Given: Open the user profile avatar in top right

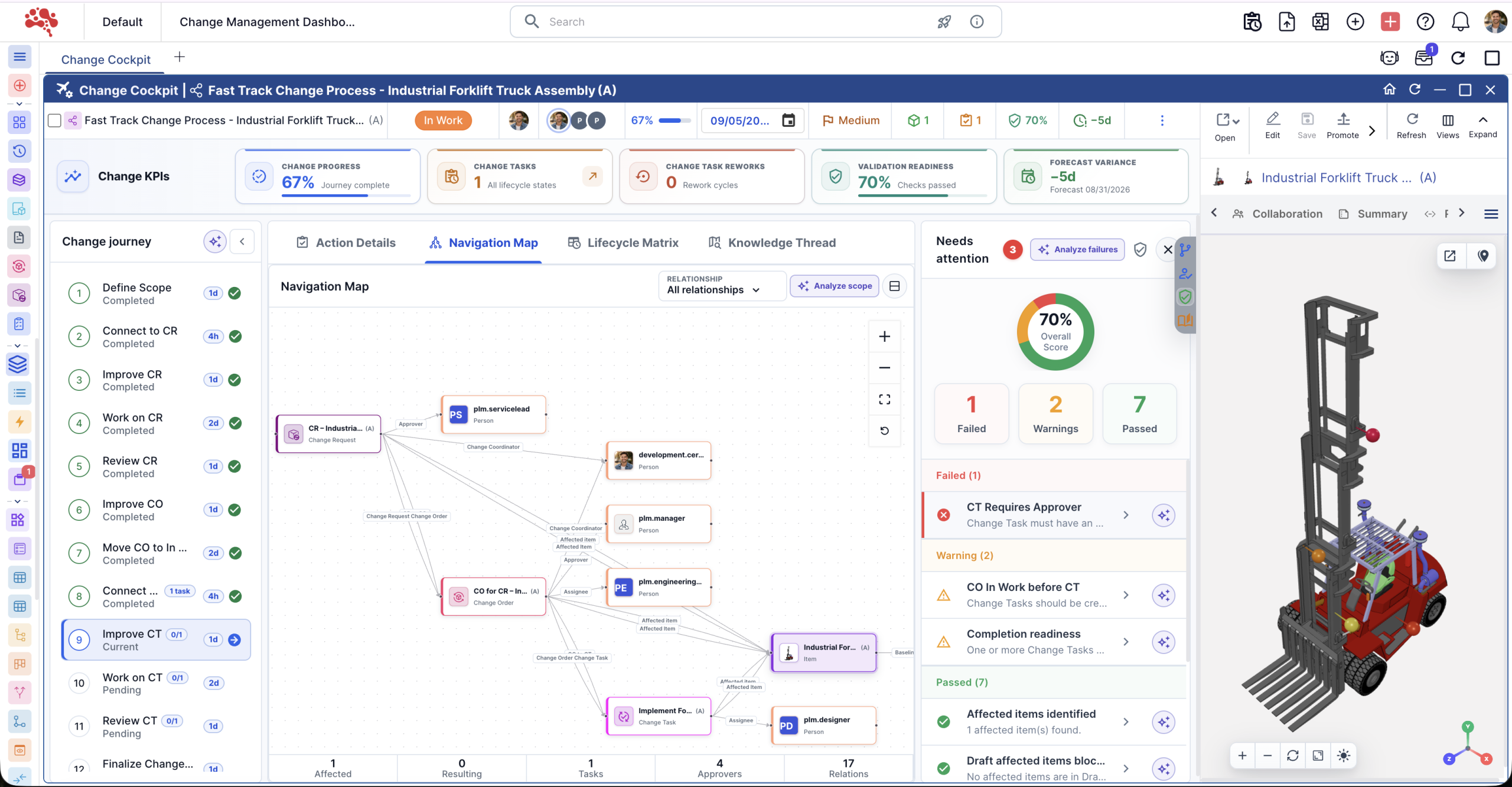Looking at the screenshot, I should (x=1495, y=22).
